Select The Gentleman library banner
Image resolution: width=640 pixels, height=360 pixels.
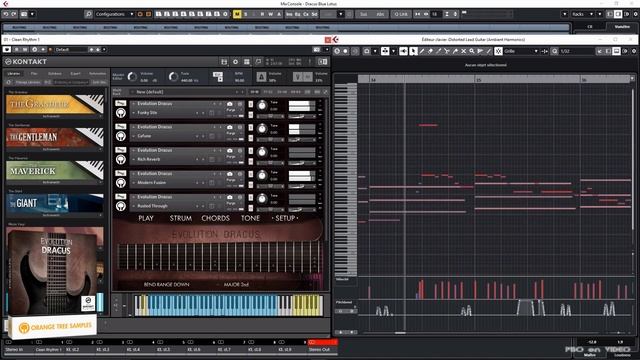click(55, 137)
